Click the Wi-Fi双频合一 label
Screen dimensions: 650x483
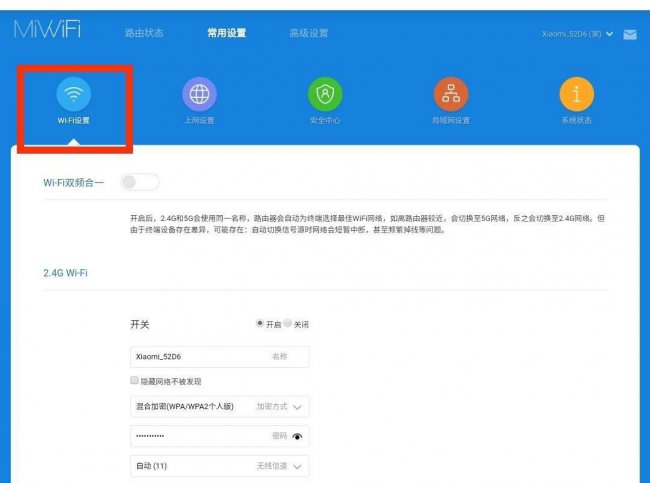coord(73,182)
